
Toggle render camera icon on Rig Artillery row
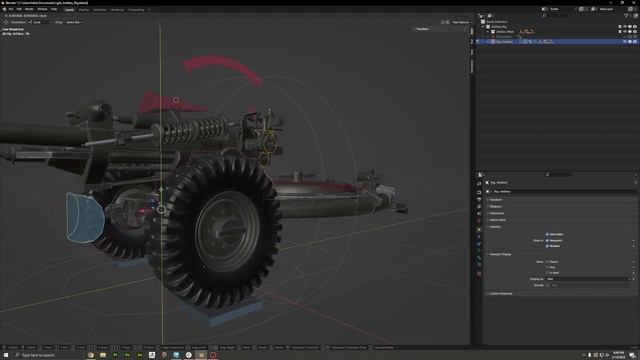[x=635, y=42]
